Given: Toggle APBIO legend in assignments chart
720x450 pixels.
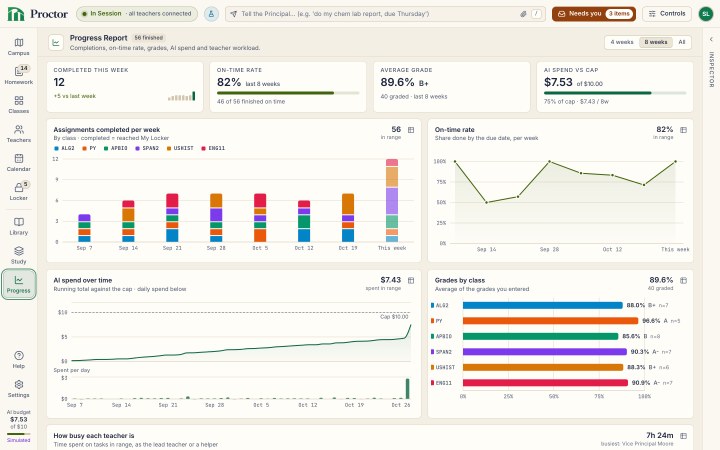Looking at the screenshot, I should click(x=116, y=148).
